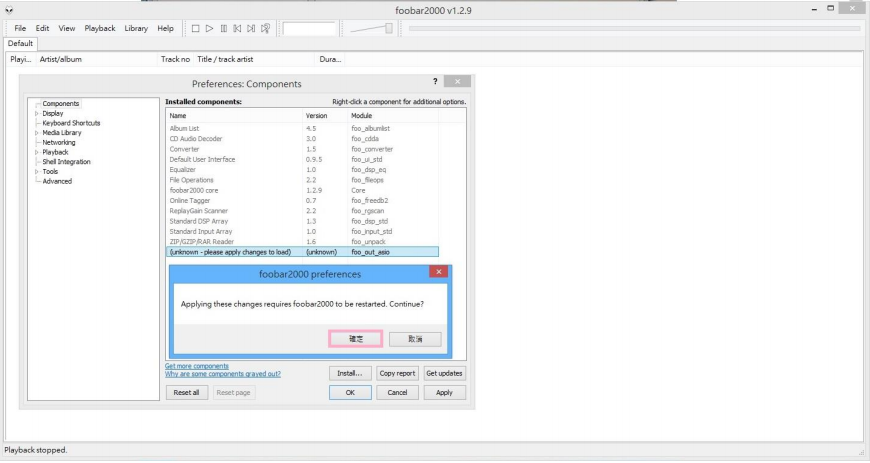Select the ReplayGain Scanner component row
The width and height of the screenshot is (870, 463).
coord(302,211)
